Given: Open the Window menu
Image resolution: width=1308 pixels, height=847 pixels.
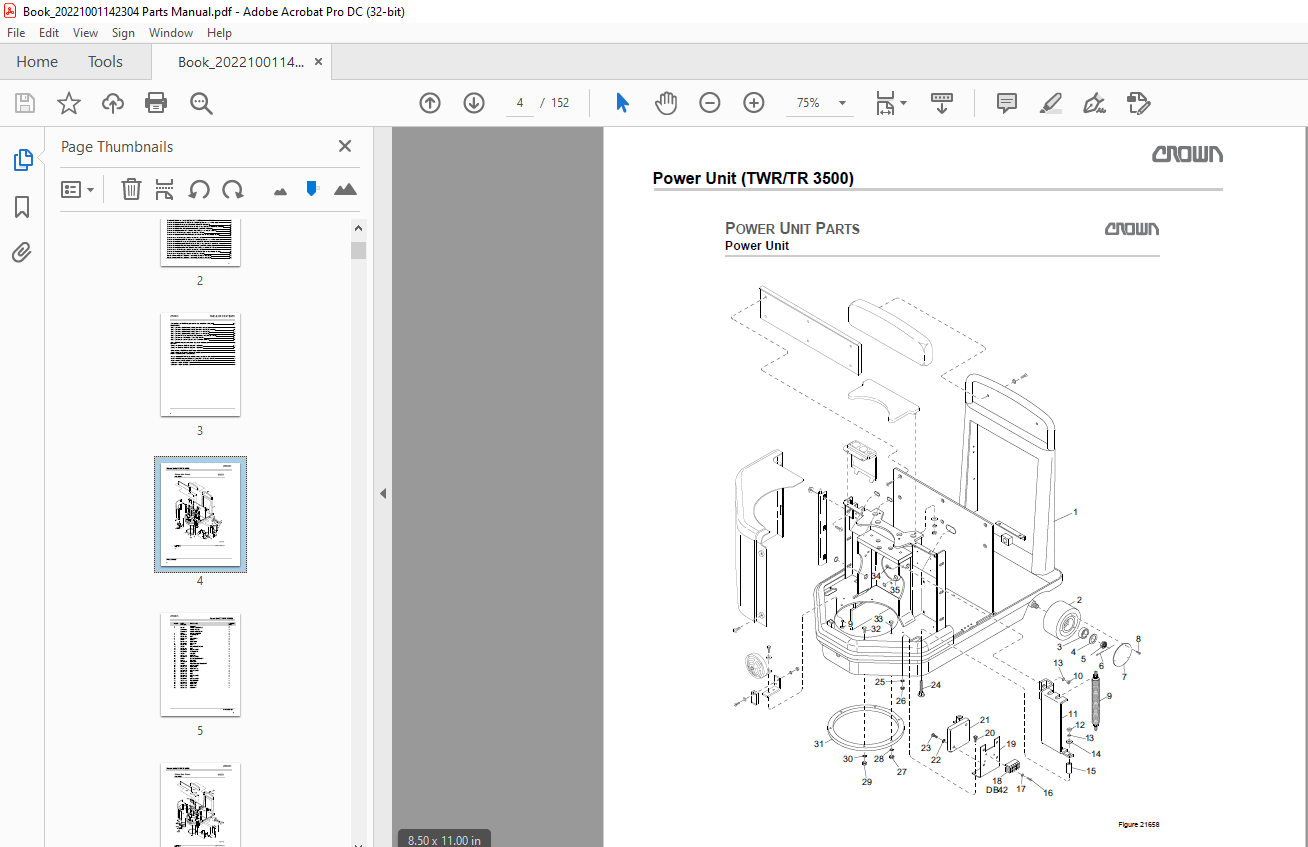Looking at the screenshot, I should tap(171, 33).
